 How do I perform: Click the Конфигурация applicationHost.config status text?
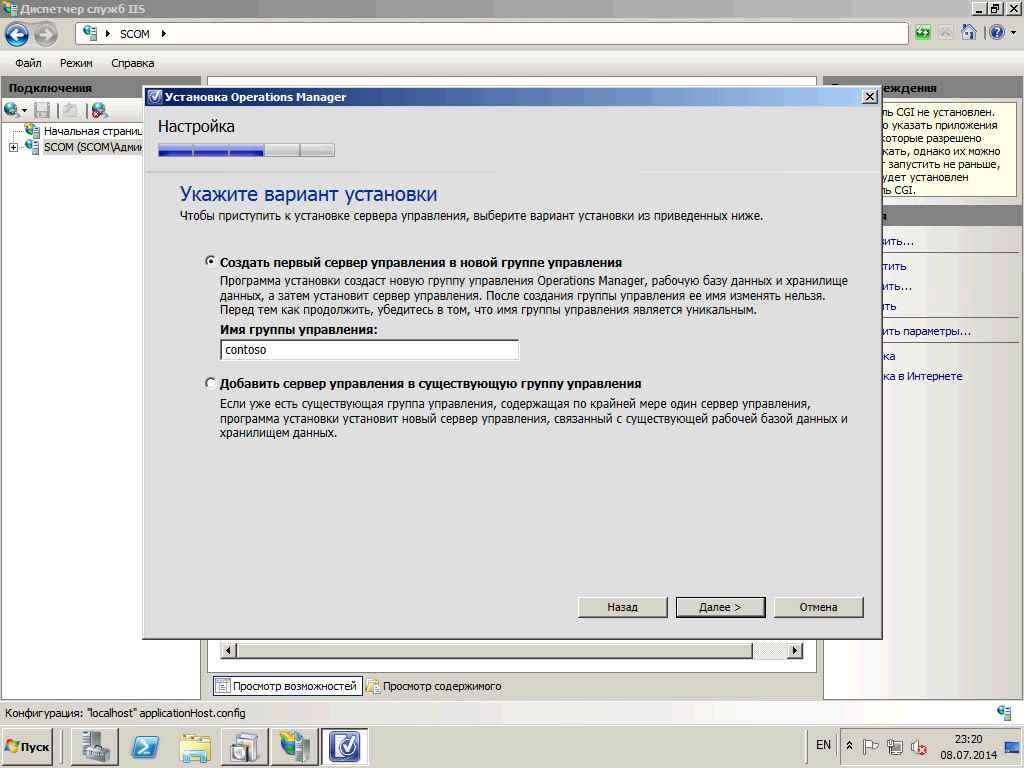tap(125, 712)
